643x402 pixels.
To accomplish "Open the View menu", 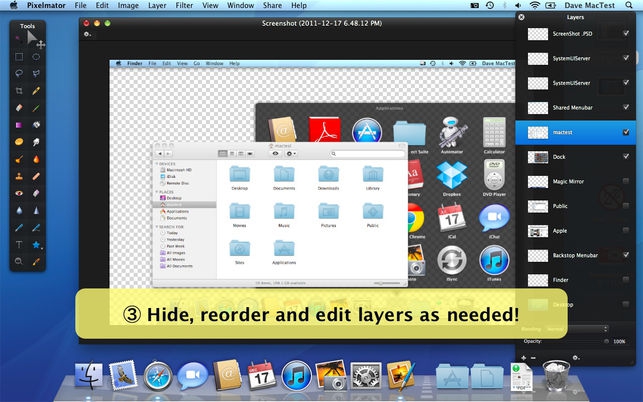I will click(210, 5).
